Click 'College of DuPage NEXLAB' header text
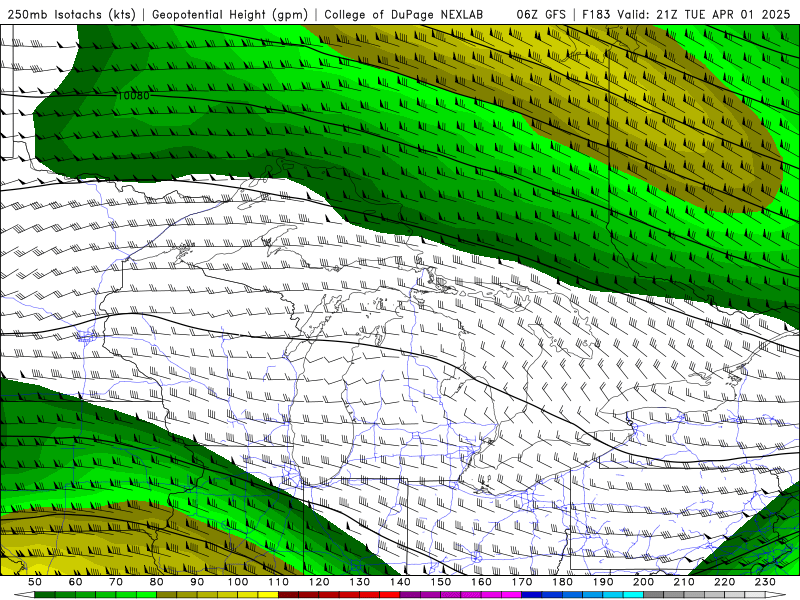 pyautogui.click(x=404, y=14)
